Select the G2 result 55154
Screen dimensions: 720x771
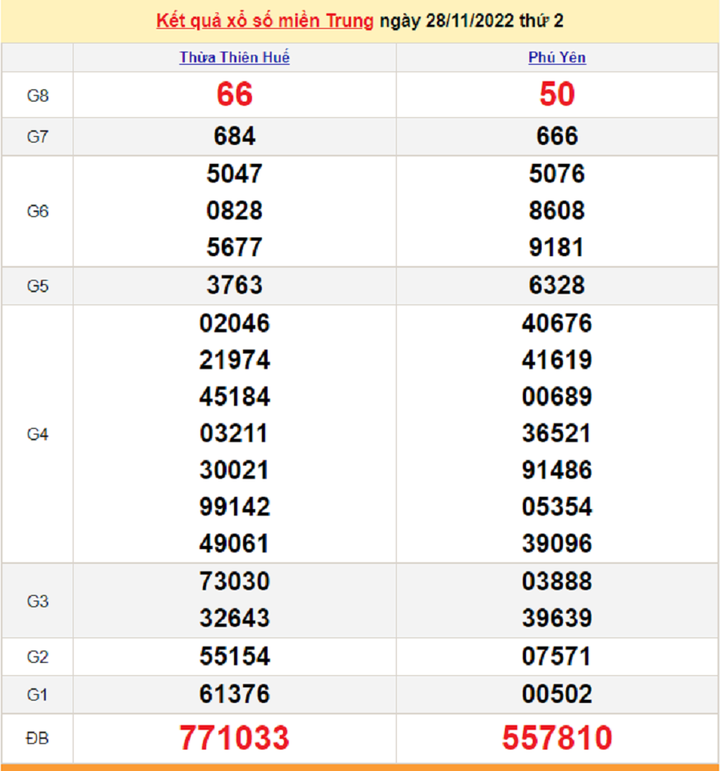pos(234,656)
